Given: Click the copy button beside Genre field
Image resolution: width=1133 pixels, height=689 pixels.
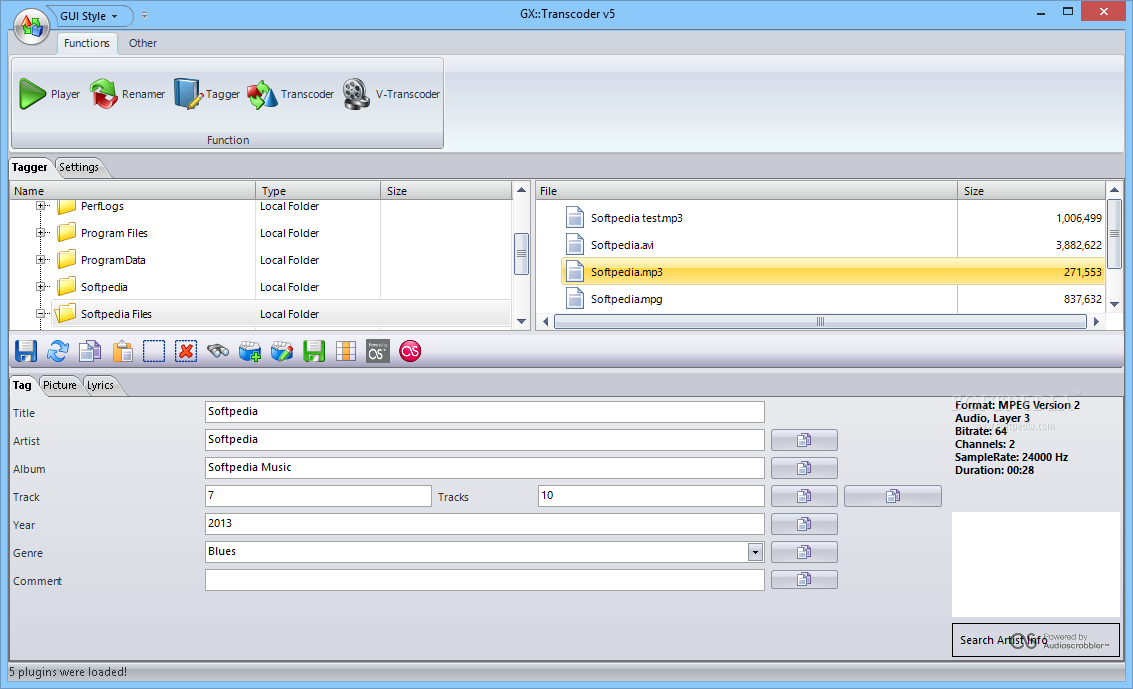Looking at the screenshot, I should (804, 552).
